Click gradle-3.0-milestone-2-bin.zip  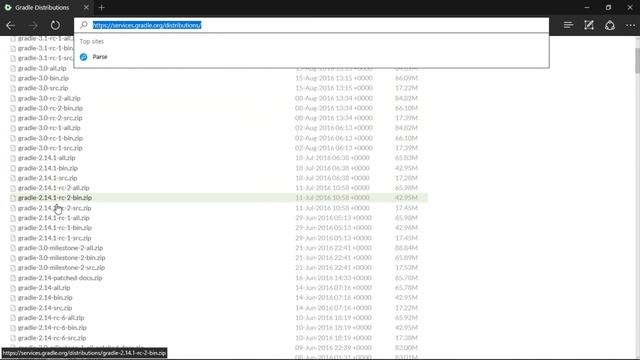pos(62,258)
